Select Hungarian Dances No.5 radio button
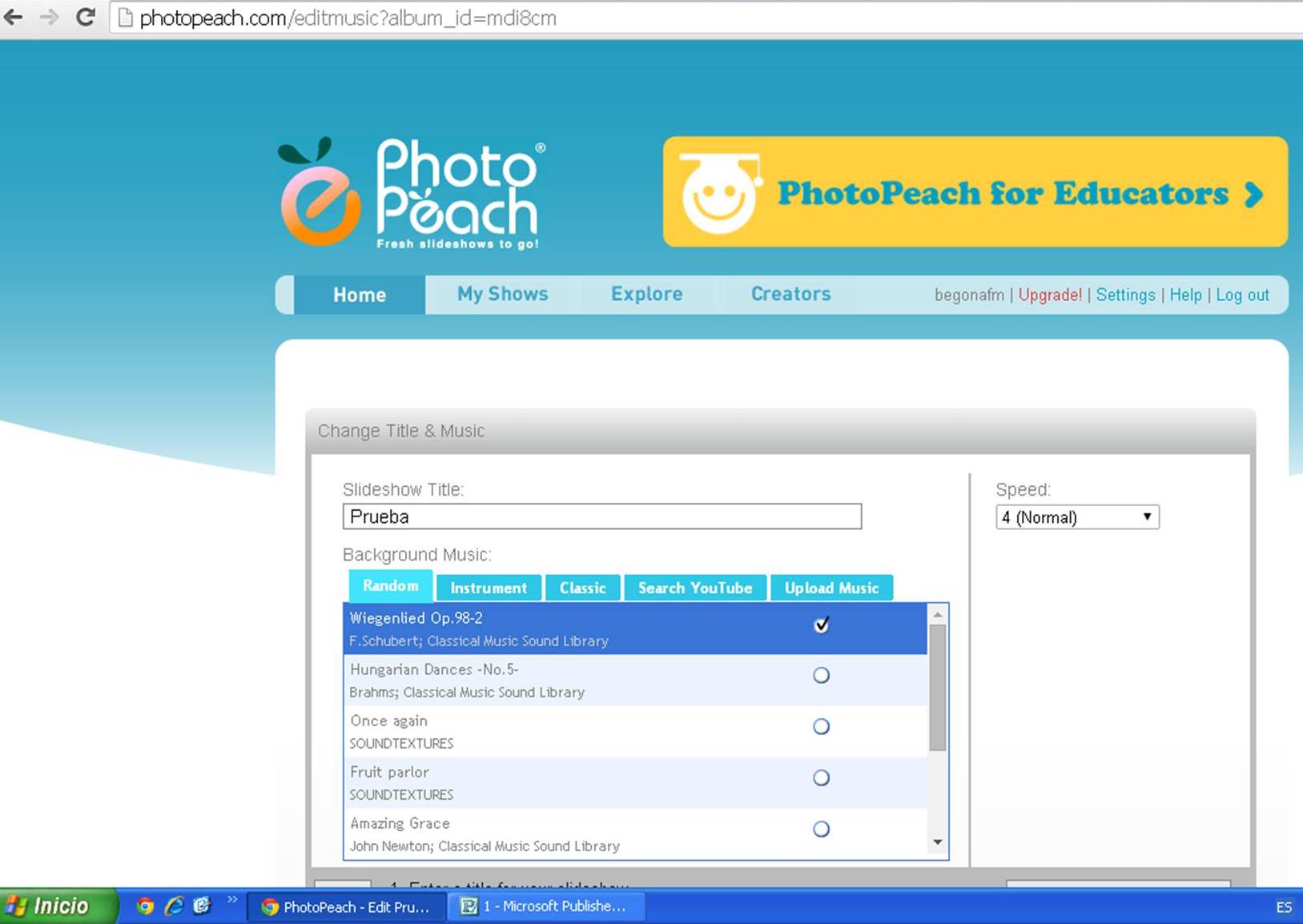The image size is (1303, 924). point(821,675)
